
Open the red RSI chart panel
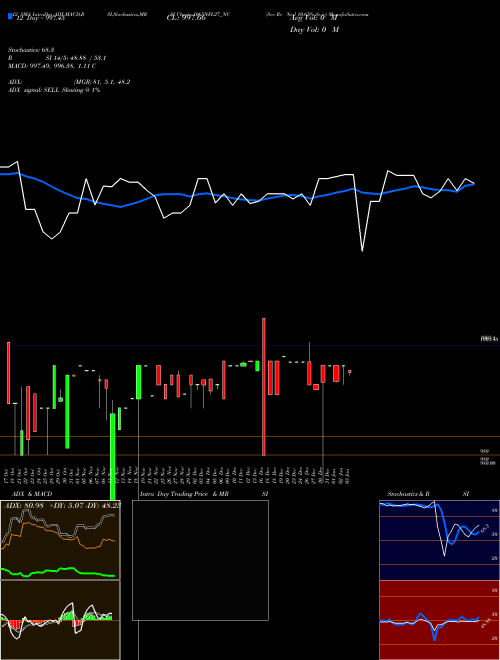(439, 620)
